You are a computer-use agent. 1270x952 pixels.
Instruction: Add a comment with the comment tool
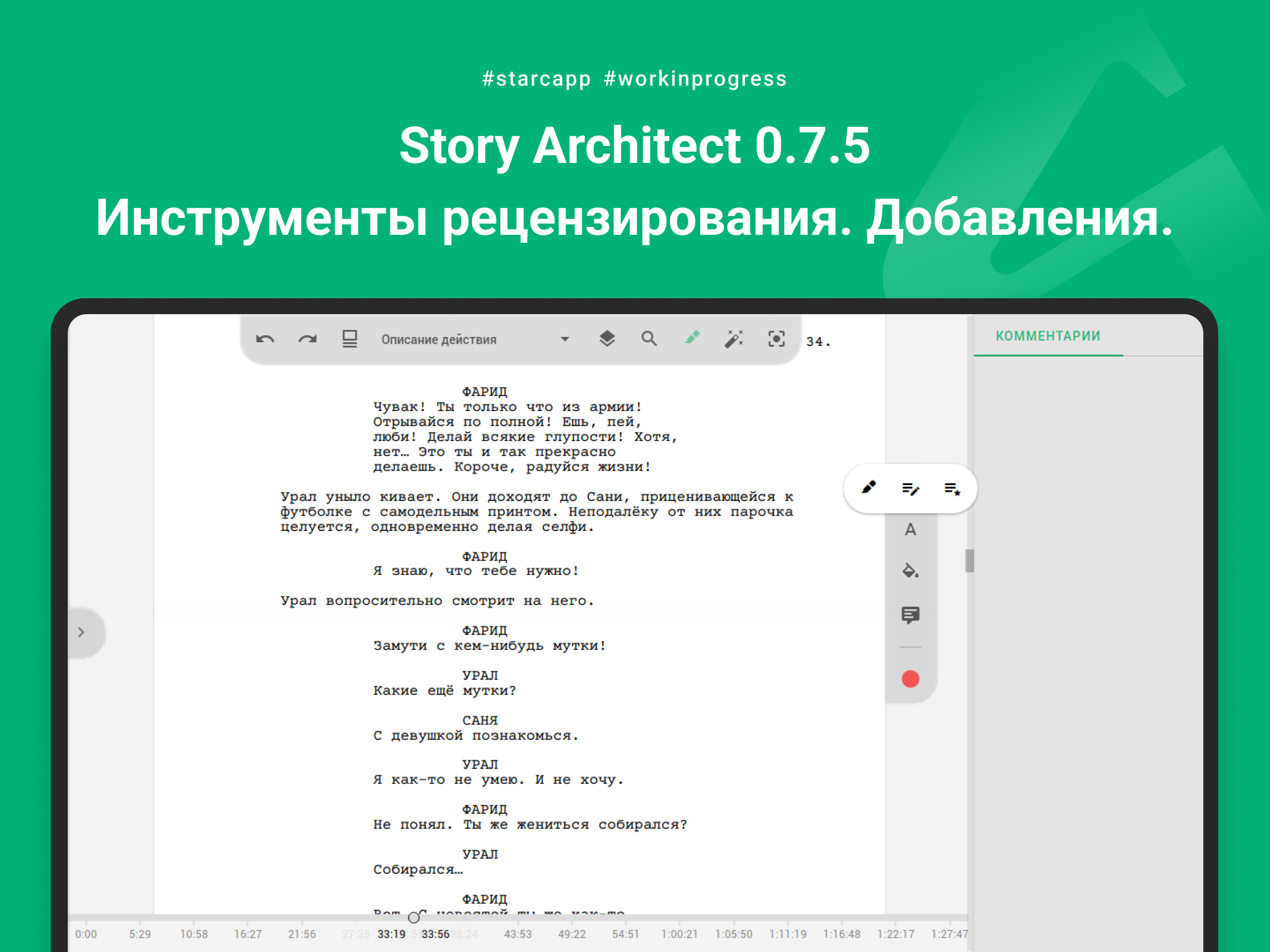click(x=911, y=615)
